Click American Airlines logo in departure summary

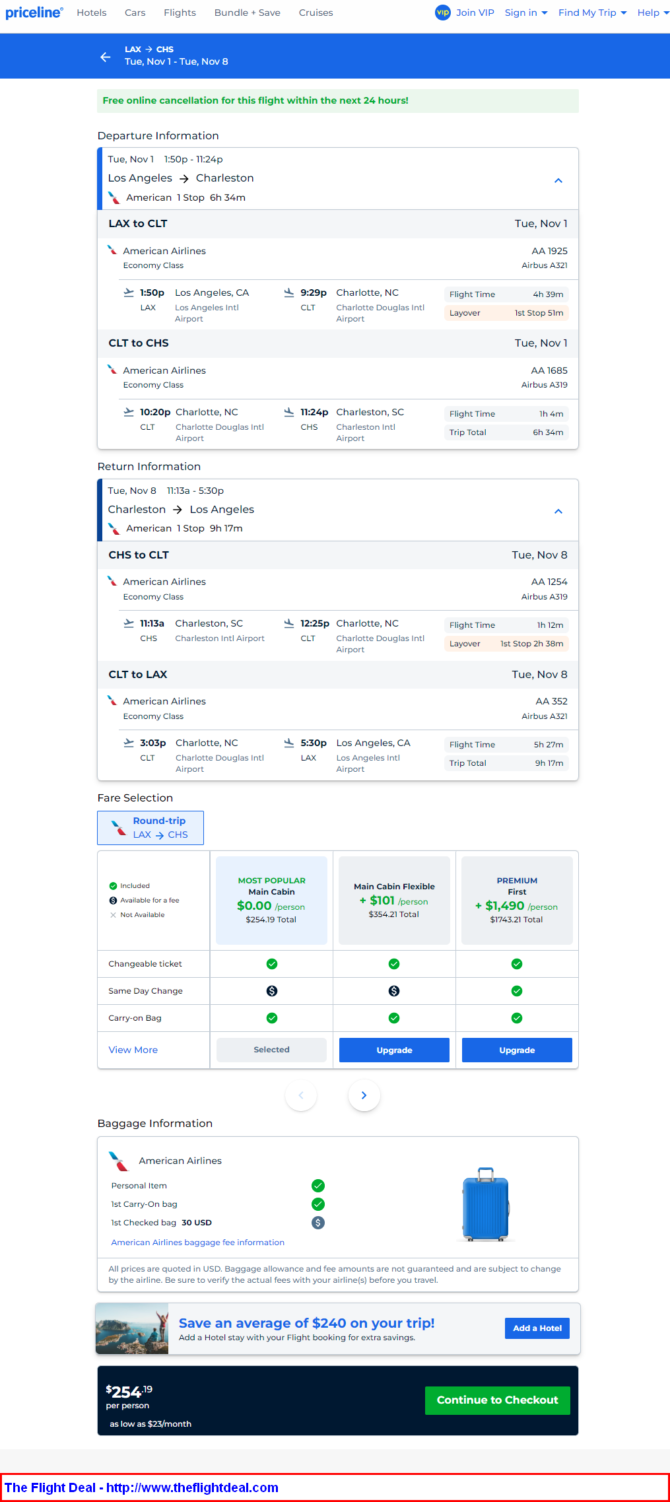(115, 197)
